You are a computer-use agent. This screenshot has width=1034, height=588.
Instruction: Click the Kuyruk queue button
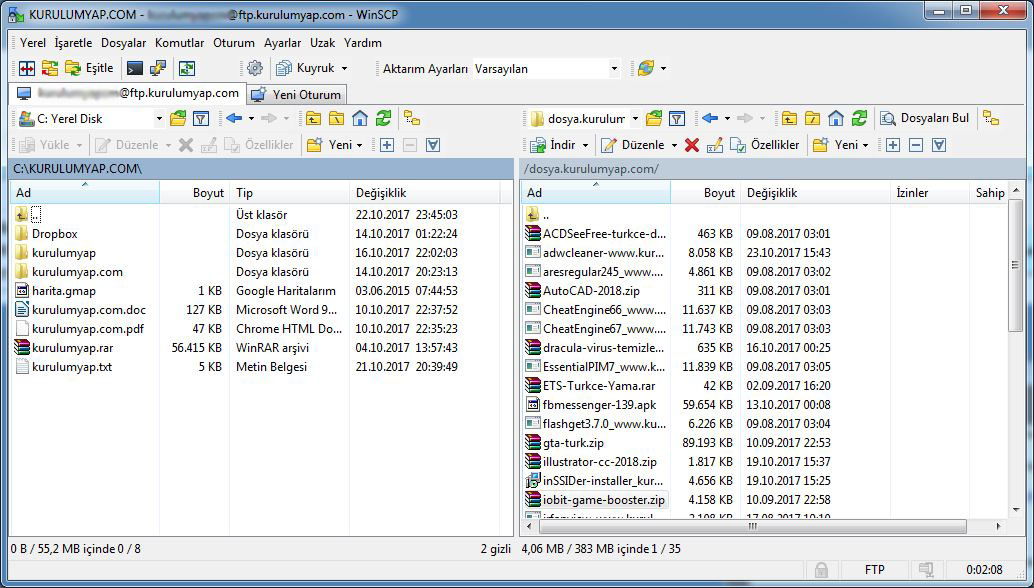[306, 69]
